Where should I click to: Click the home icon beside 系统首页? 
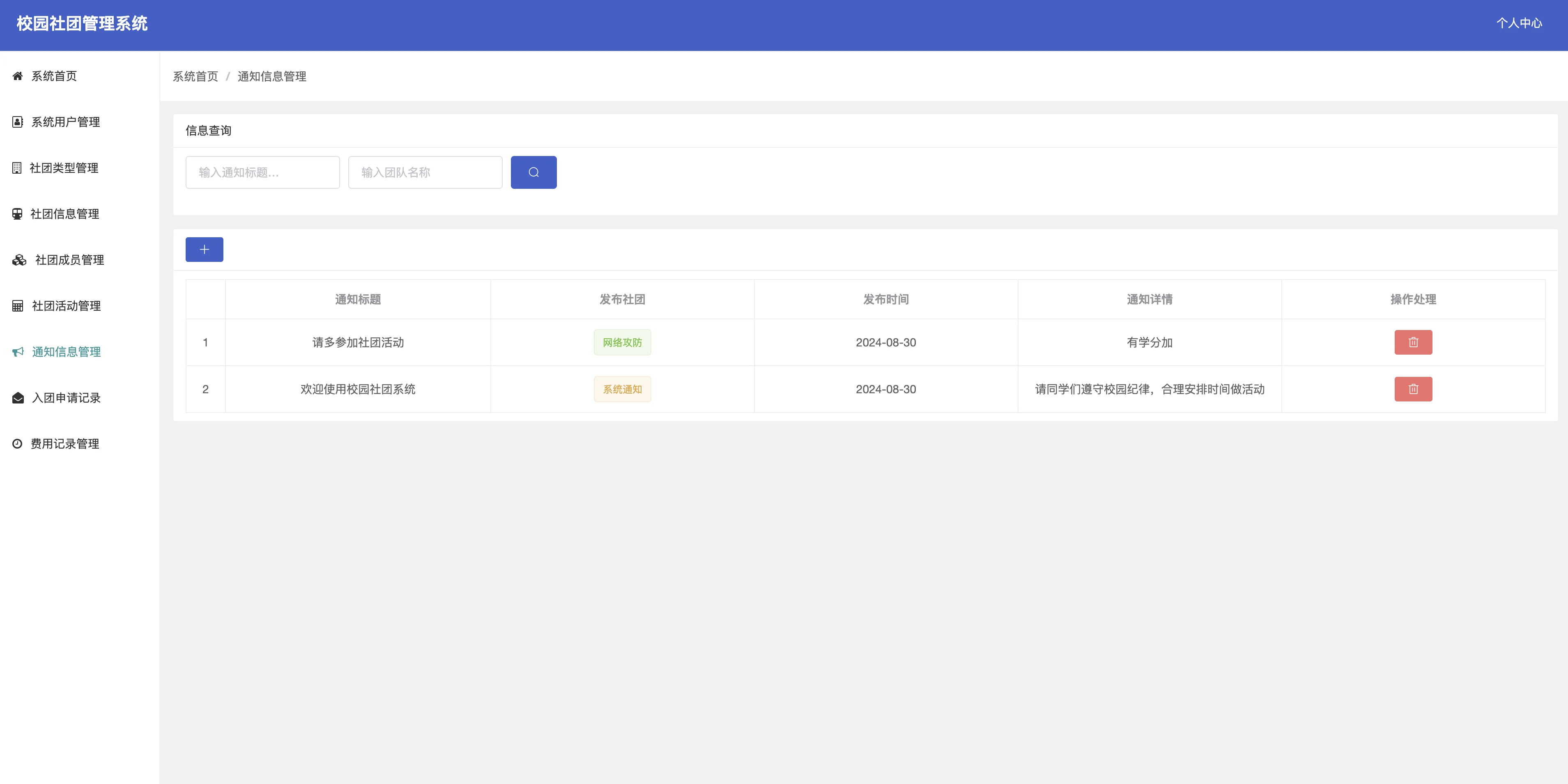pos(18,76)
